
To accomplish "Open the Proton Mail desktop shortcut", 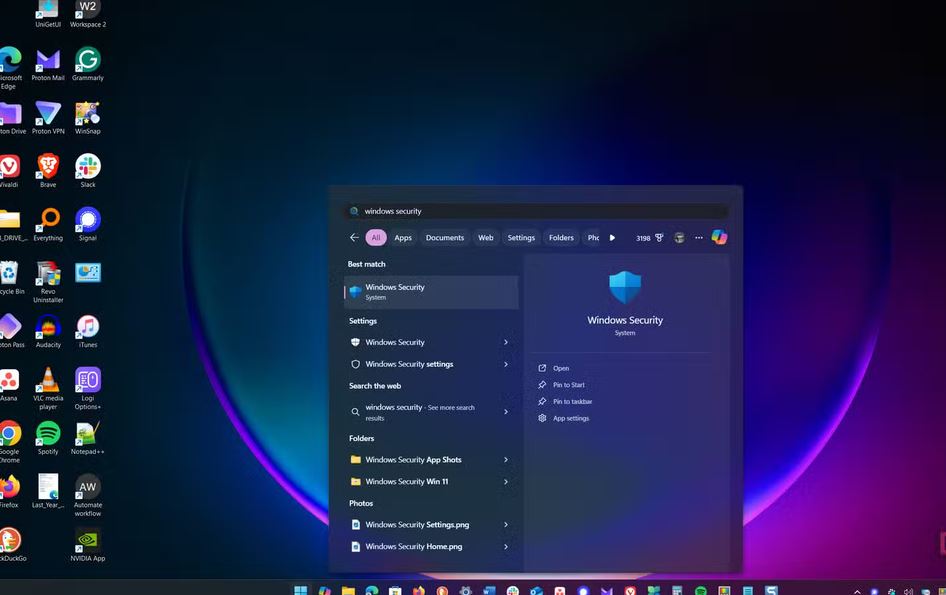I will (x=48, y=65).
